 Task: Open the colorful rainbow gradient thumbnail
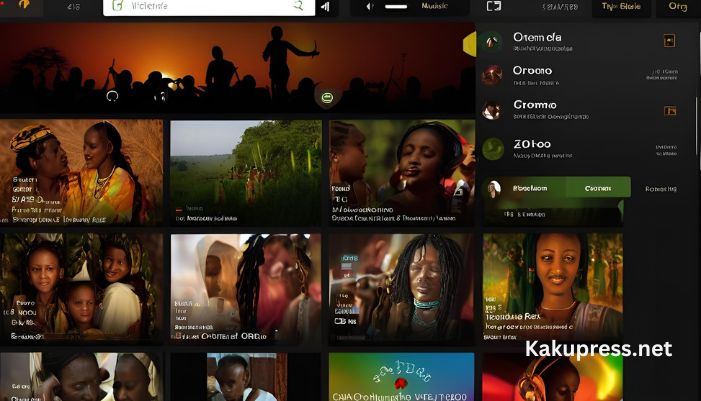click(401, 377)
